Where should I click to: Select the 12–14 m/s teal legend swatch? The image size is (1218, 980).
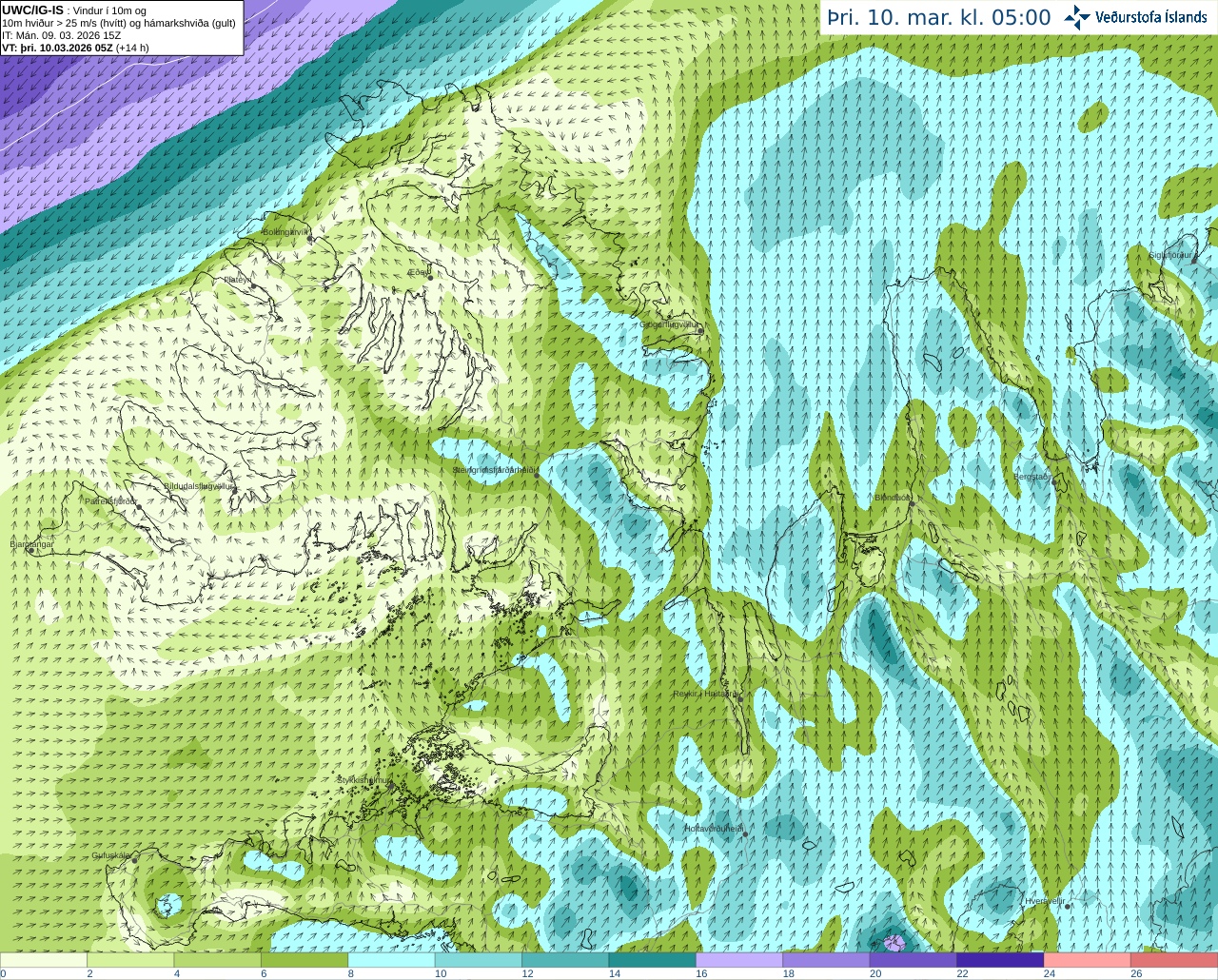point(566,960)
